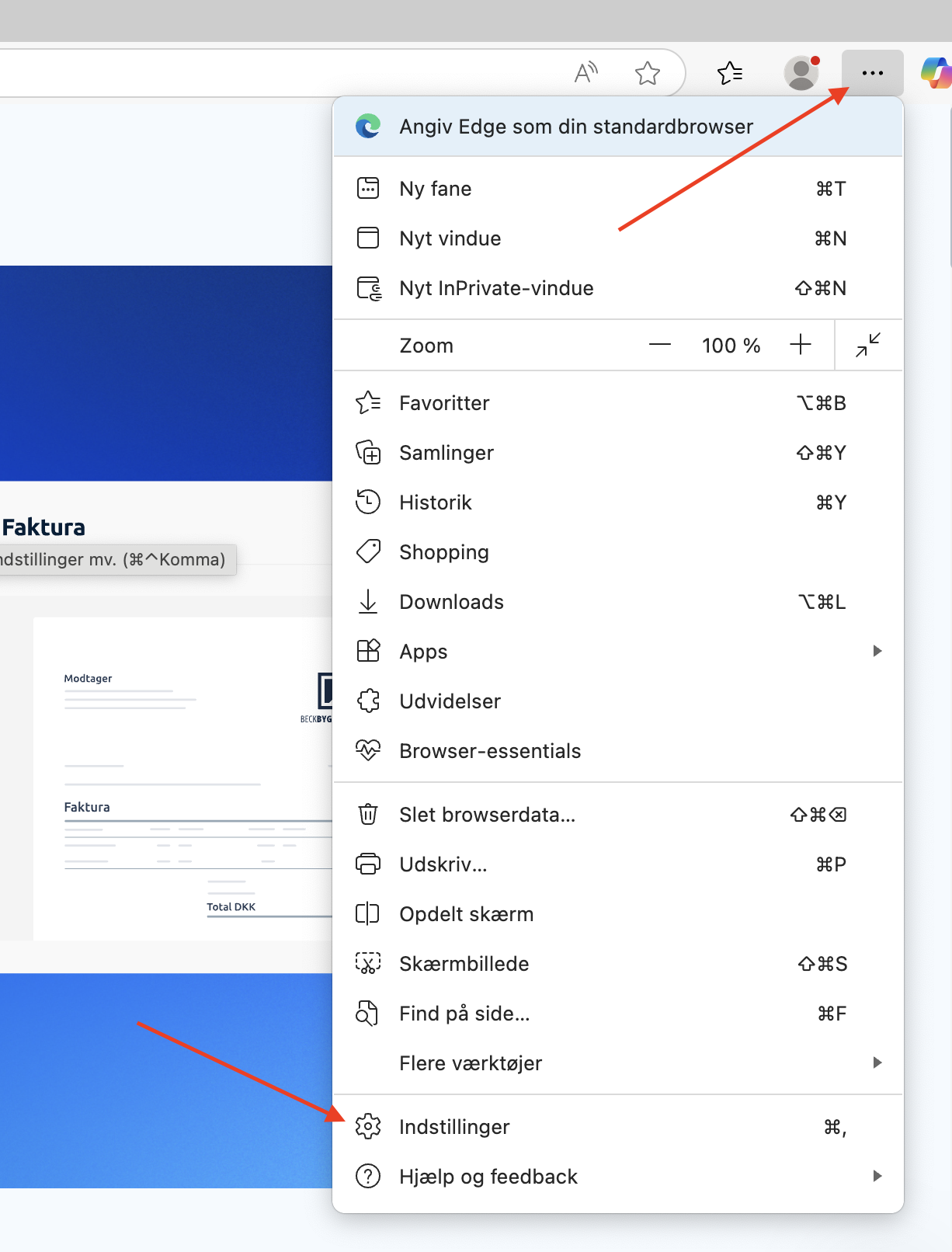
Task: Click the Udvidelser puzzle icon
Action: [368, 701]
